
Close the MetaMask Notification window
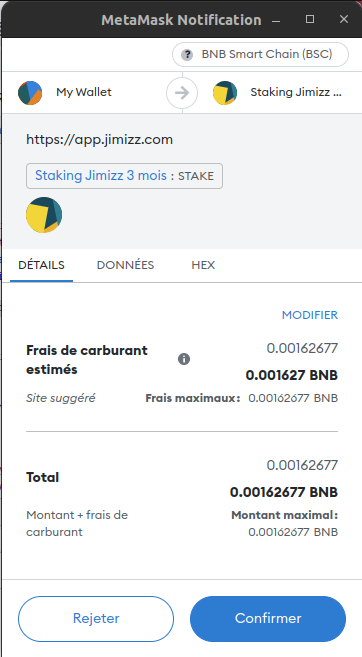pyautogui.click(x=344, y=19)
